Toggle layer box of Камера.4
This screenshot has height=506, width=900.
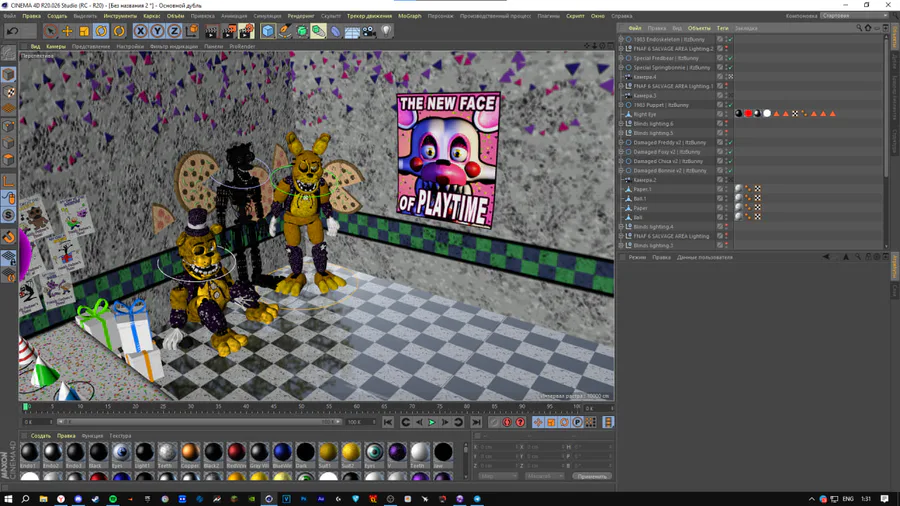[720, 77]
